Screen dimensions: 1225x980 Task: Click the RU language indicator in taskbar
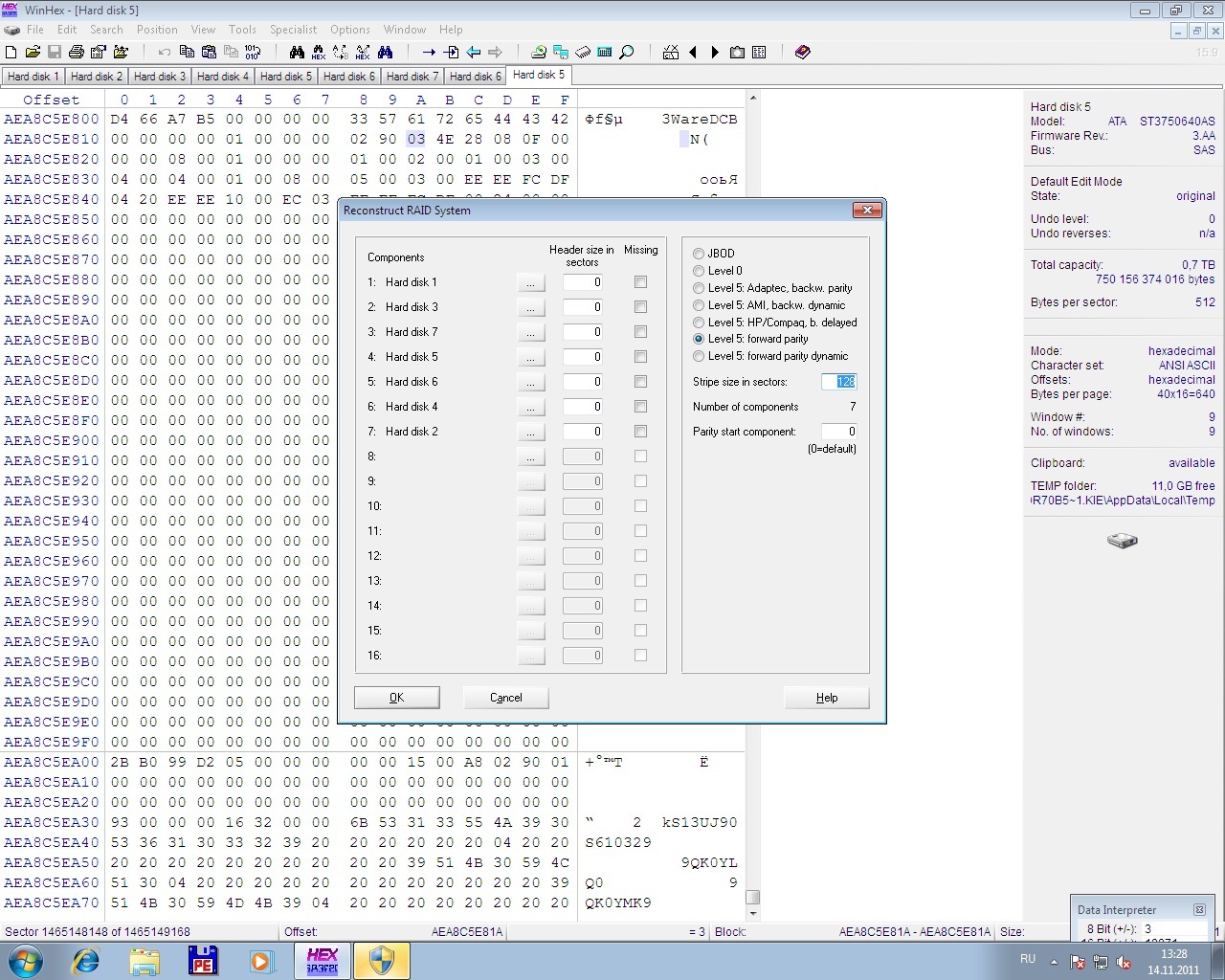pos(1028,959)
